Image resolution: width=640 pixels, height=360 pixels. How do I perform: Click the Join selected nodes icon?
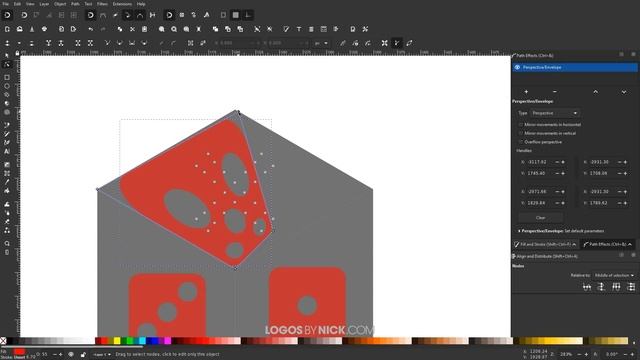tap(49, 43)
